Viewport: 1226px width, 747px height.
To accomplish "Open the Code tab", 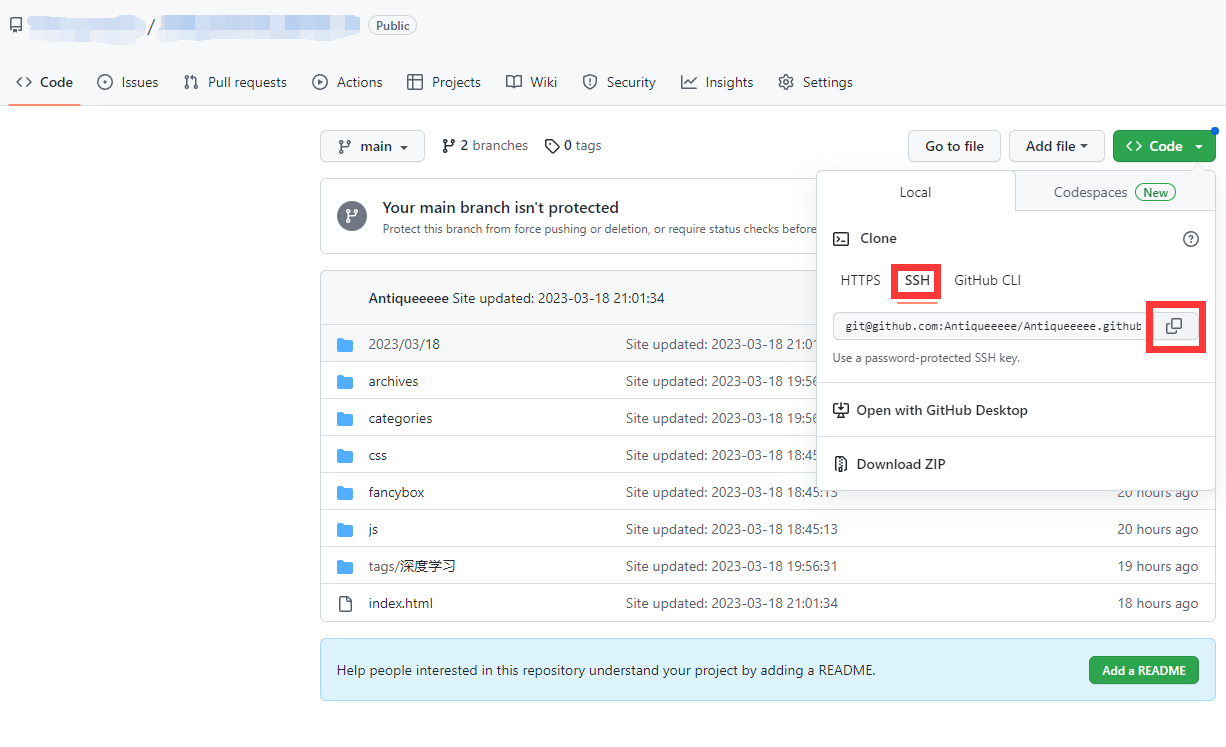I will click(45, 82).
